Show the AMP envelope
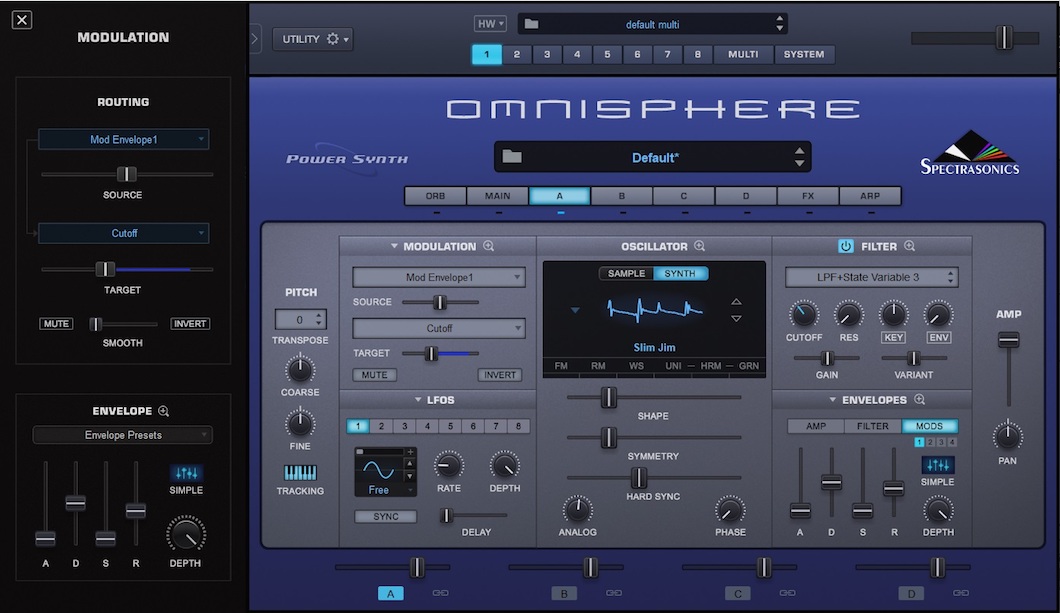This screenshot has height=613, width=1060. [x=816, y=426]
